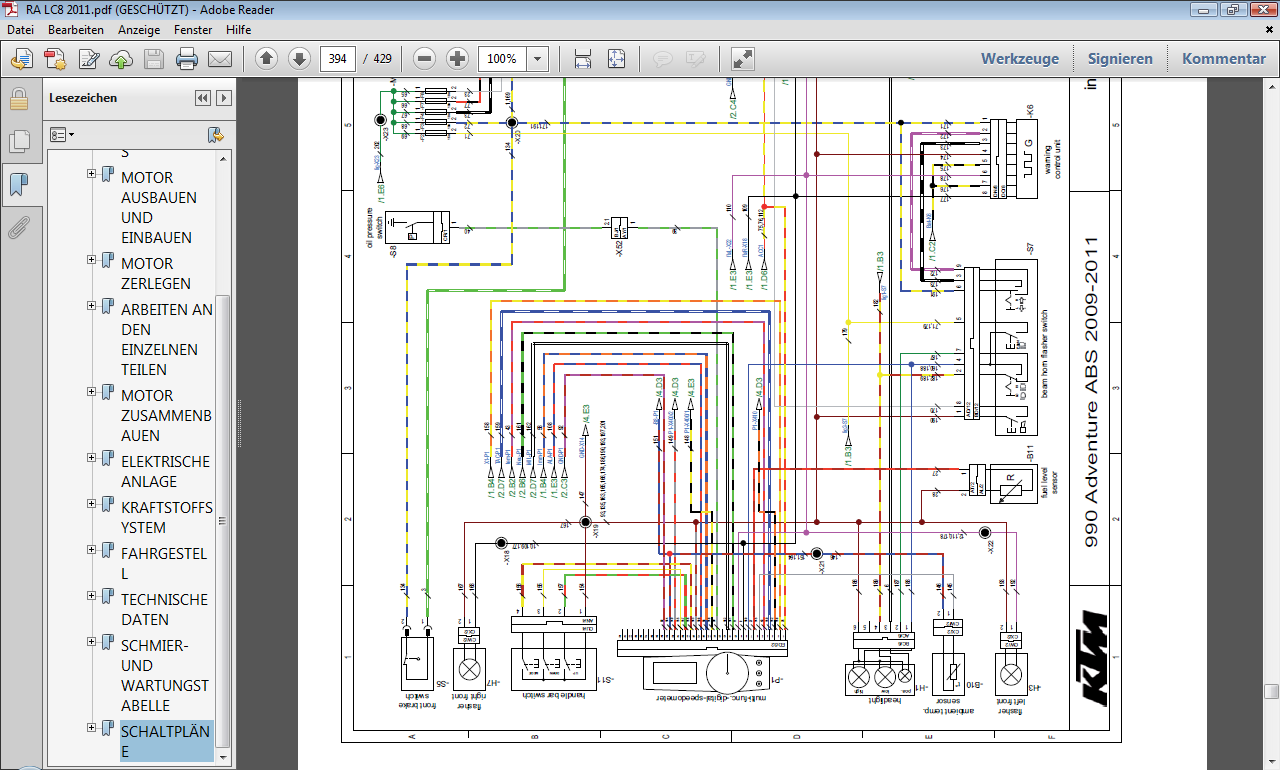
Task: Toggle the bookmarks panel side button
Action: (18, 185)
